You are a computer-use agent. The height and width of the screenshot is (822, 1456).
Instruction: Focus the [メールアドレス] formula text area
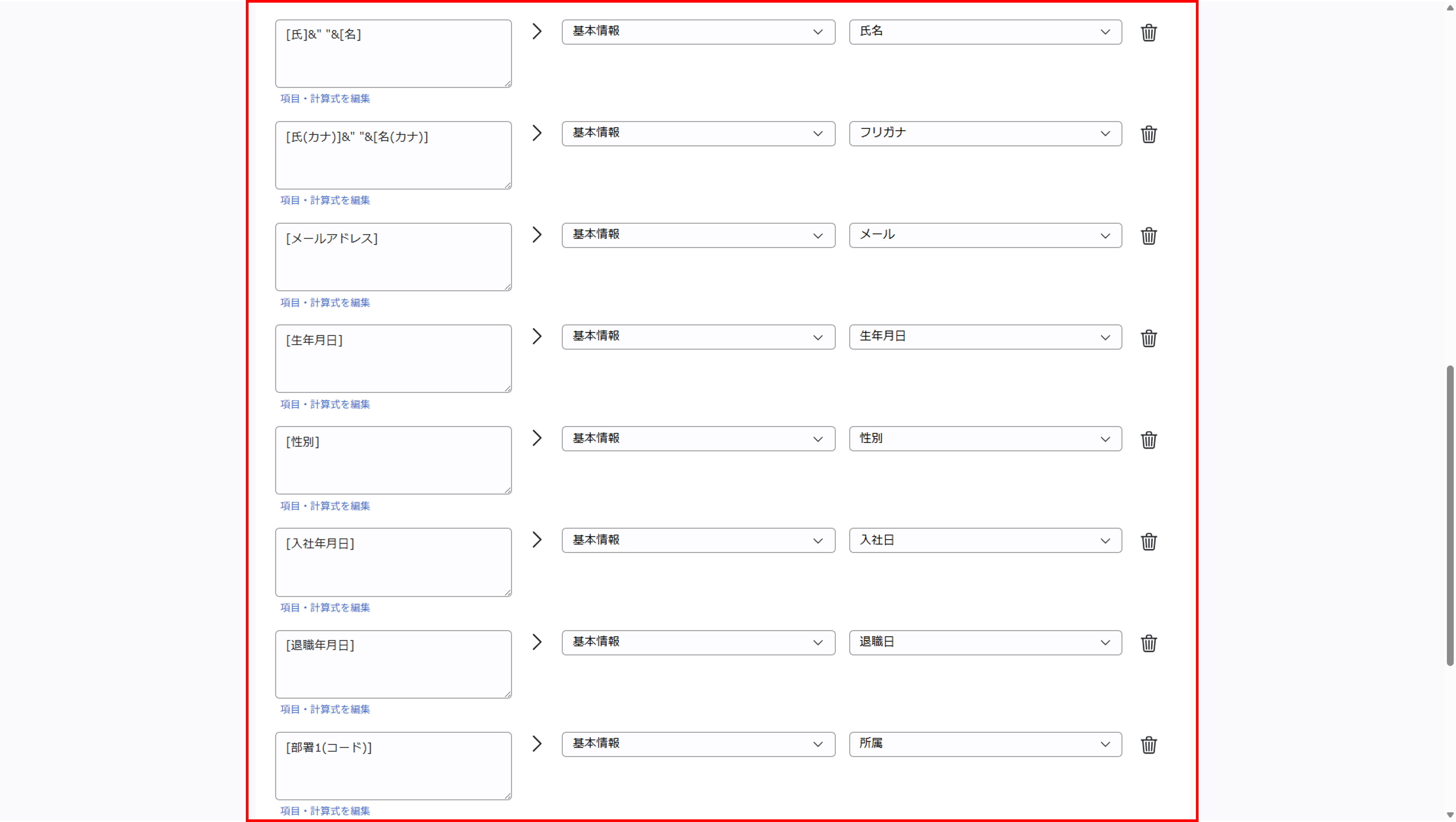pyautogui.click(x=393, y=257)
